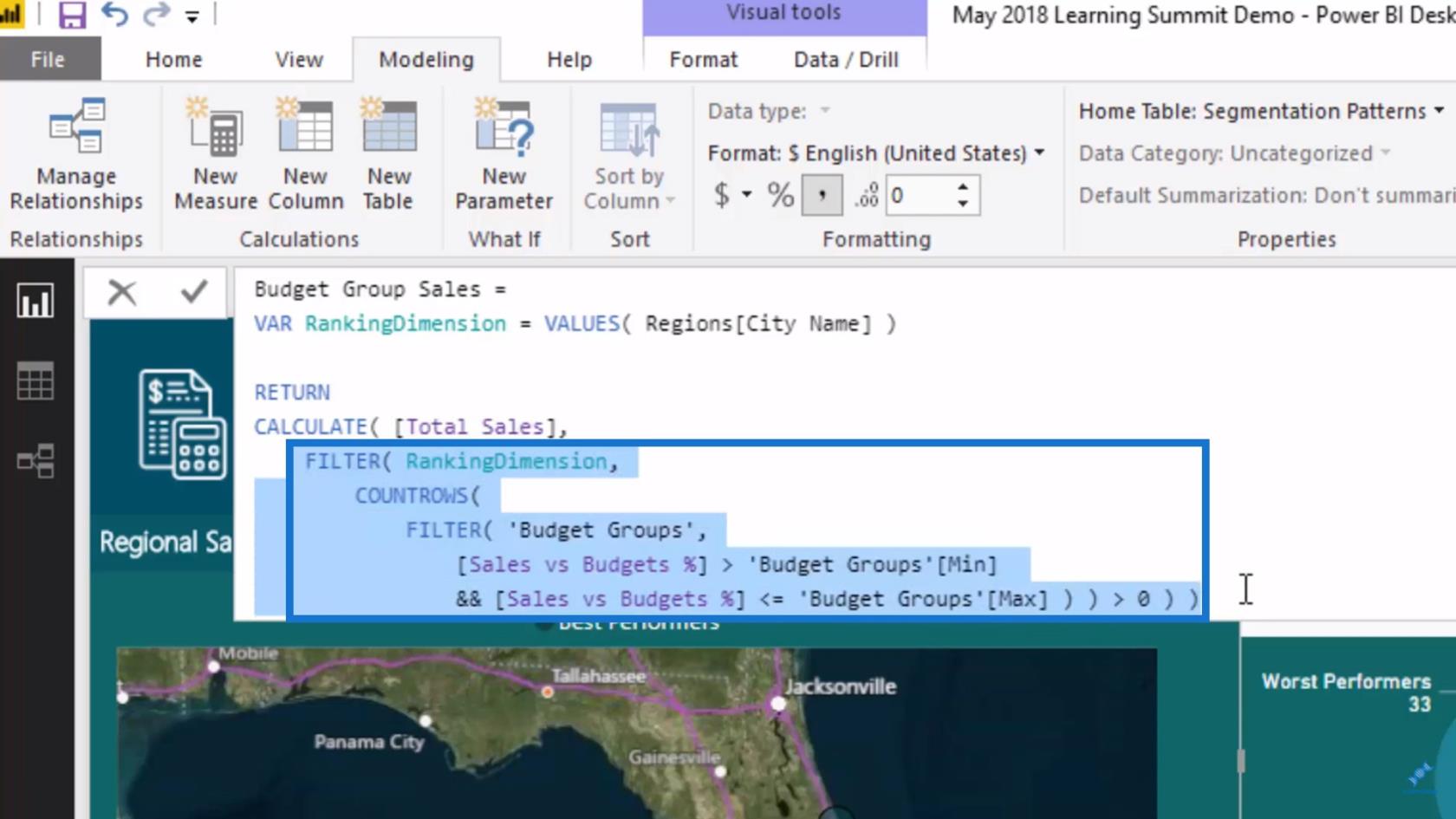1456x819 pixels.
Task: Click the Save icon in quick access toolbar
Action: [x=71, y=15]
